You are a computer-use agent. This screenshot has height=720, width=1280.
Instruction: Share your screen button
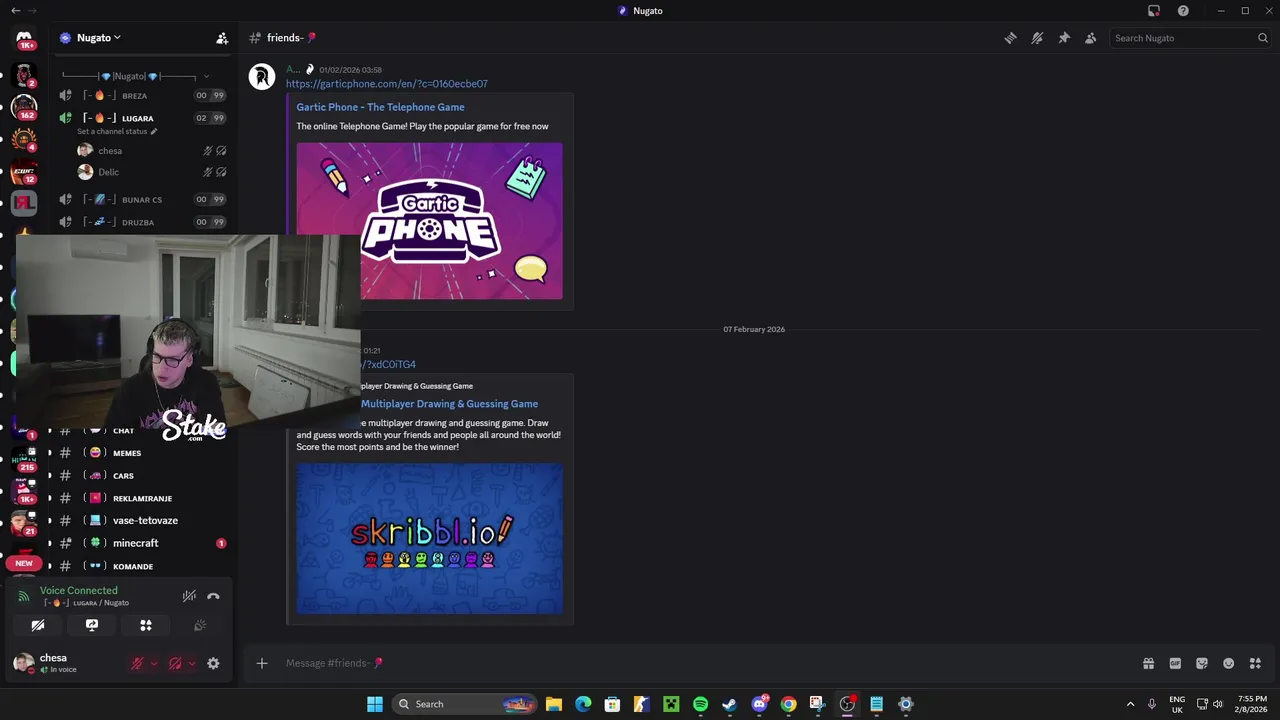(92, 625)
